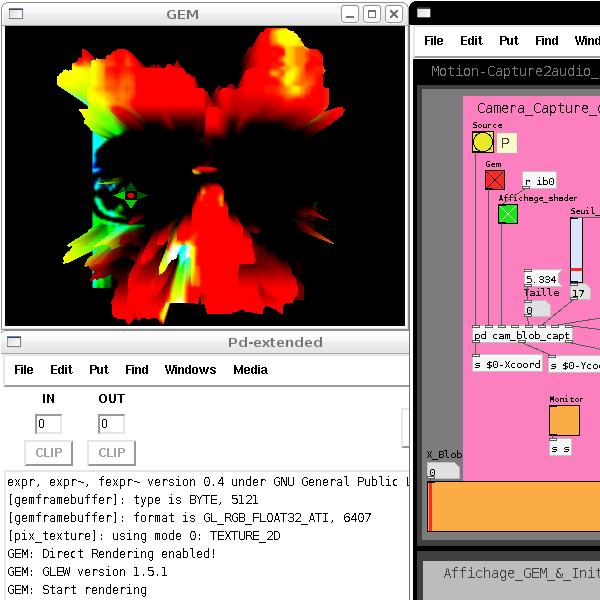Click the CLIP button under OUT
Image resolution: width=600 pixels, height=600 pixels.
click(111, 453)
